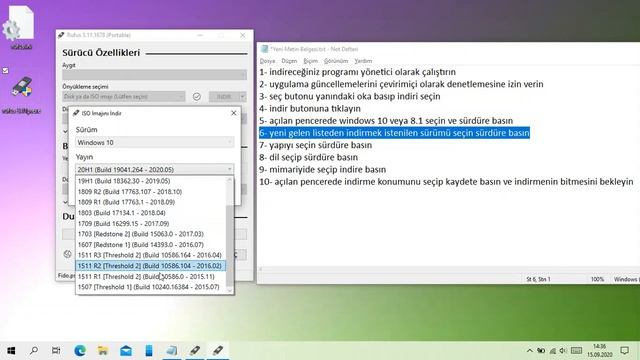
Task: Click Notepad St 6, Stn 1 status entry
Action: coord(538,279)
